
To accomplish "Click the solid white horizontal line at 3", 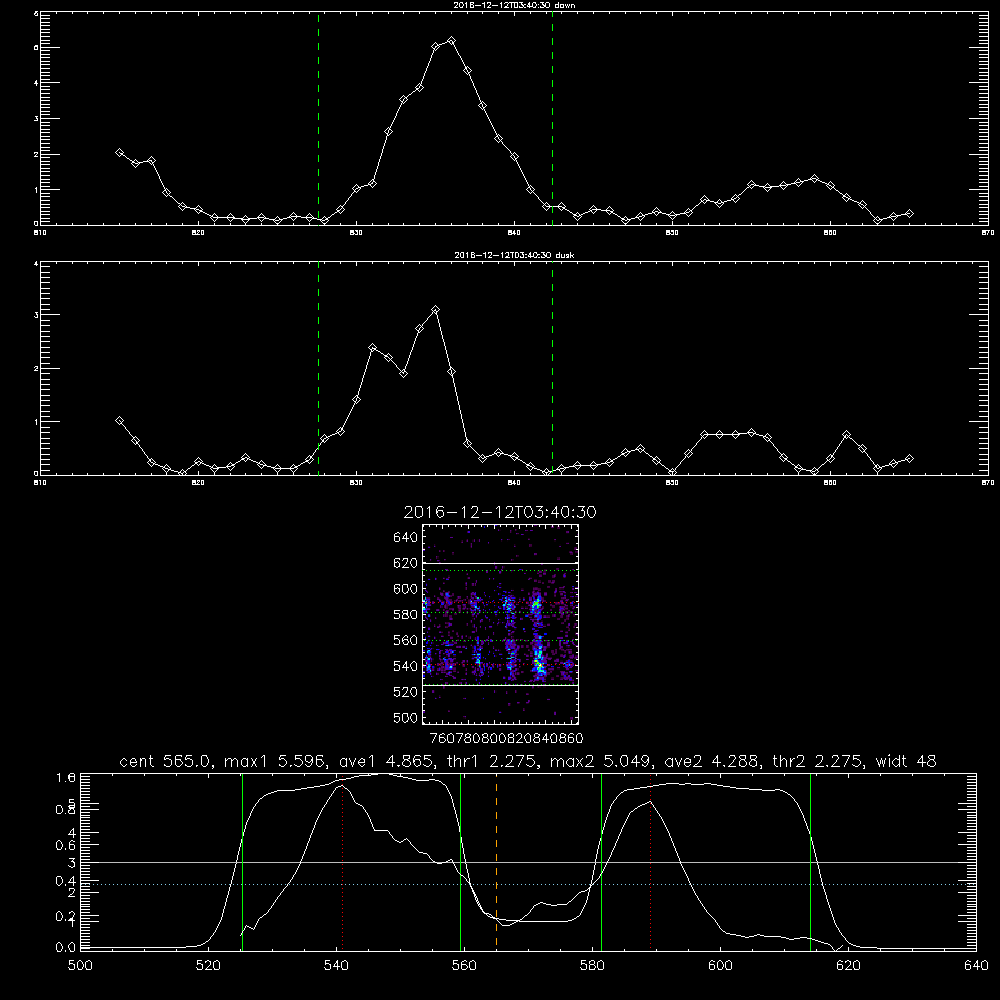I will click(x=528, y=862).
